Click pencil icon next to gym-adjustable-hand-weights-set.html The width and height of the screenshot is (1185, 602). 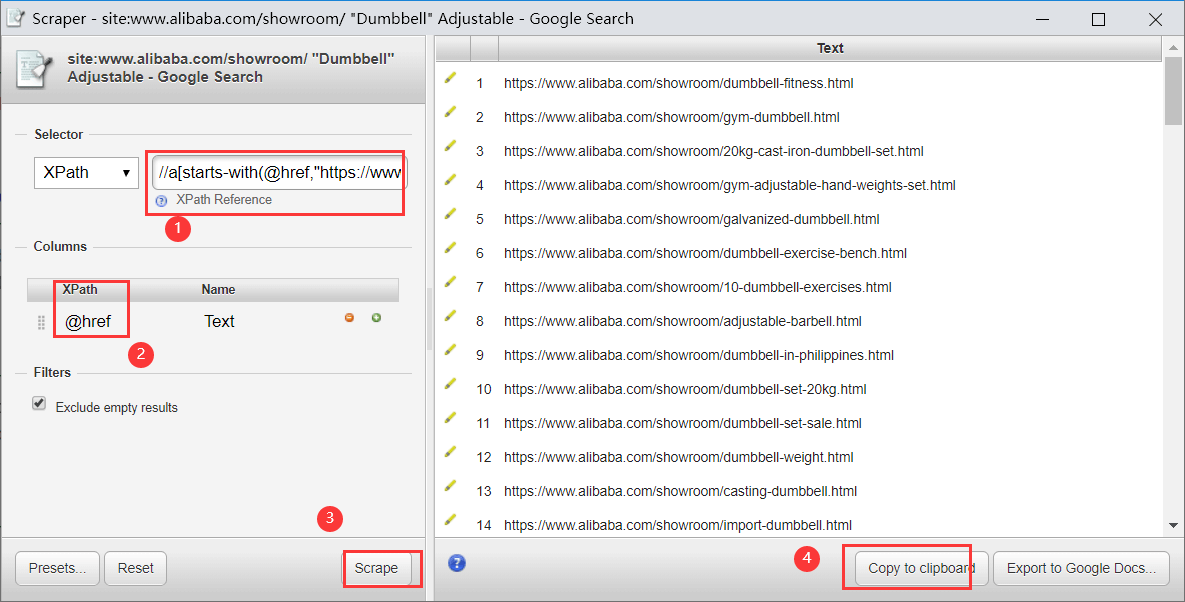click(x=450, y=180)
